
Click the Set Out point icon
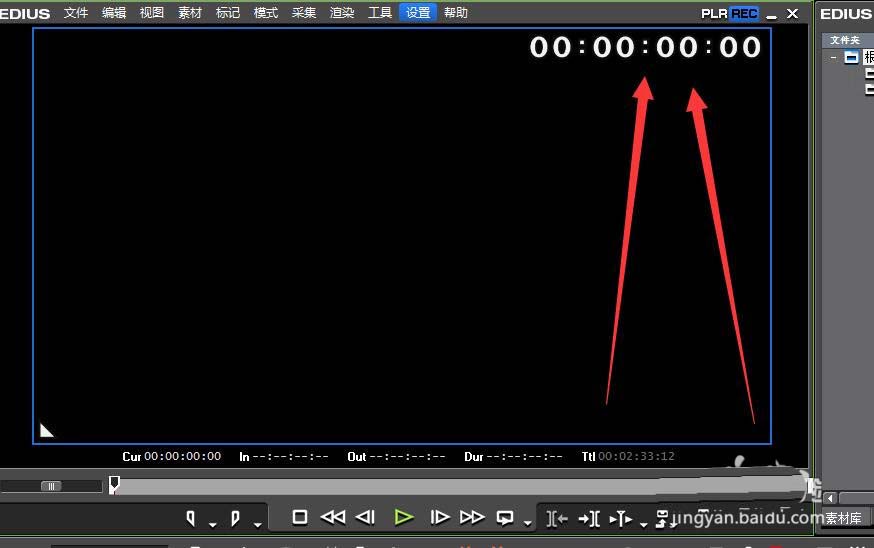(235, 518)
